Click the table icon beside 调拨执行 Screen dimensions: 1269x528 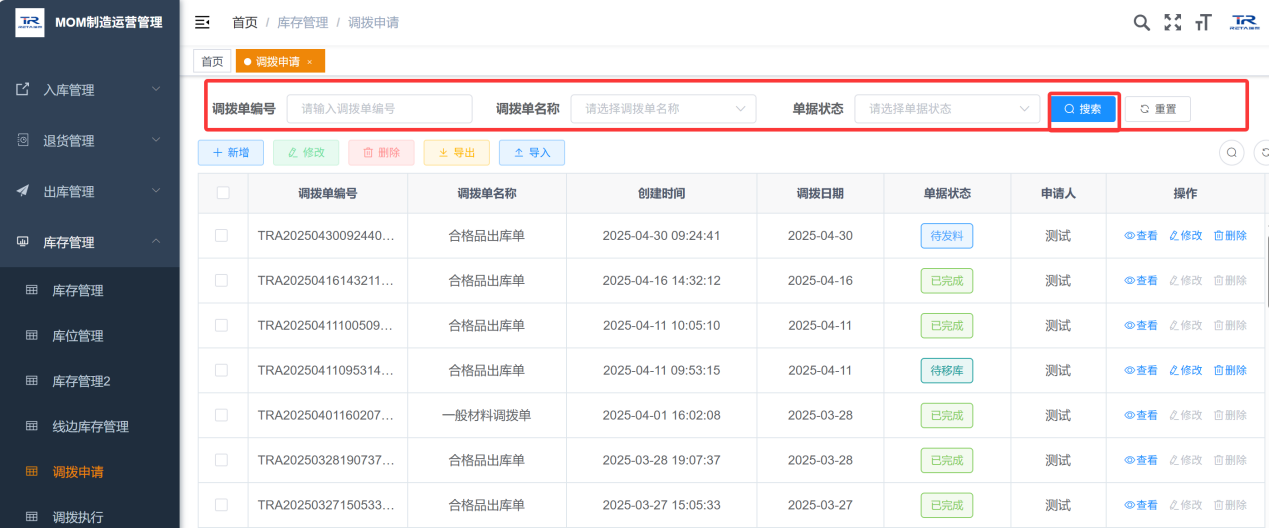tap(31, 517)
